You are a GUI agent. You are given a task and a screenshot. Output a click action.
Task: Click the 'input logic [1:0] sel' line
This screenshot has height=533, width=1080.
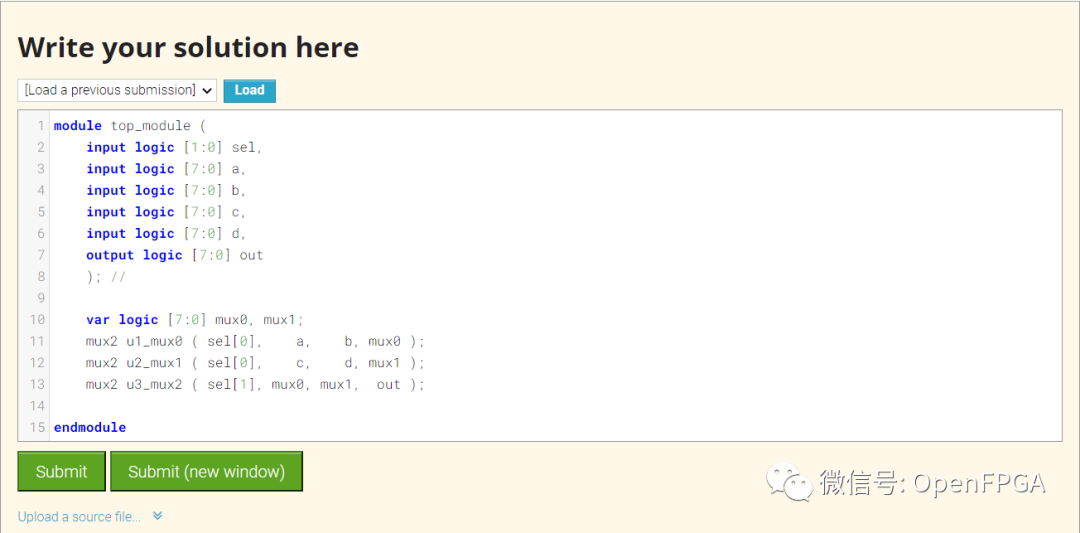(x=173, y=147)
